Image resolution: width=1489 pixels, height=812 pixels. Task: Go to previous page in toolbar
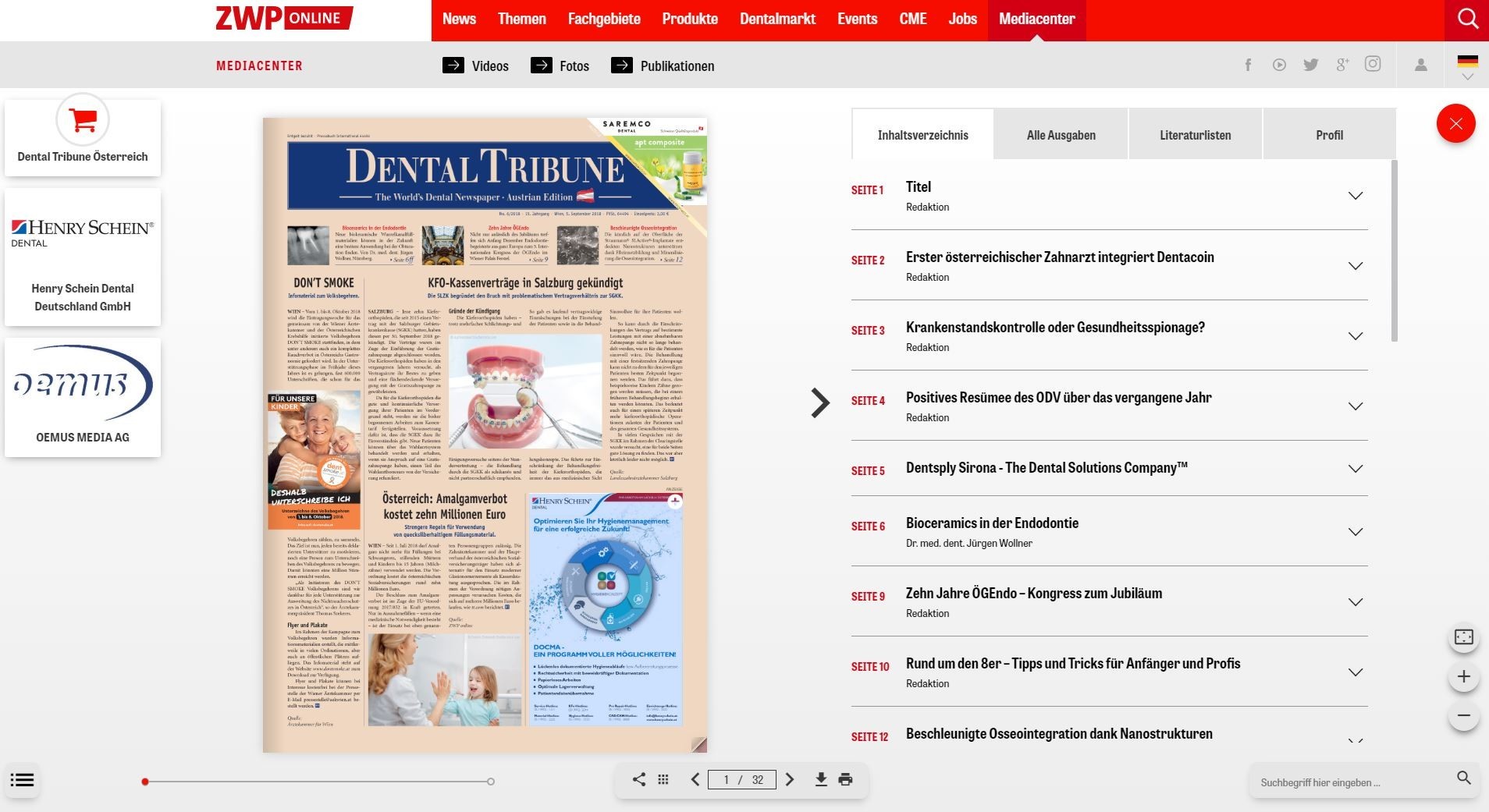tap(695, 779)
